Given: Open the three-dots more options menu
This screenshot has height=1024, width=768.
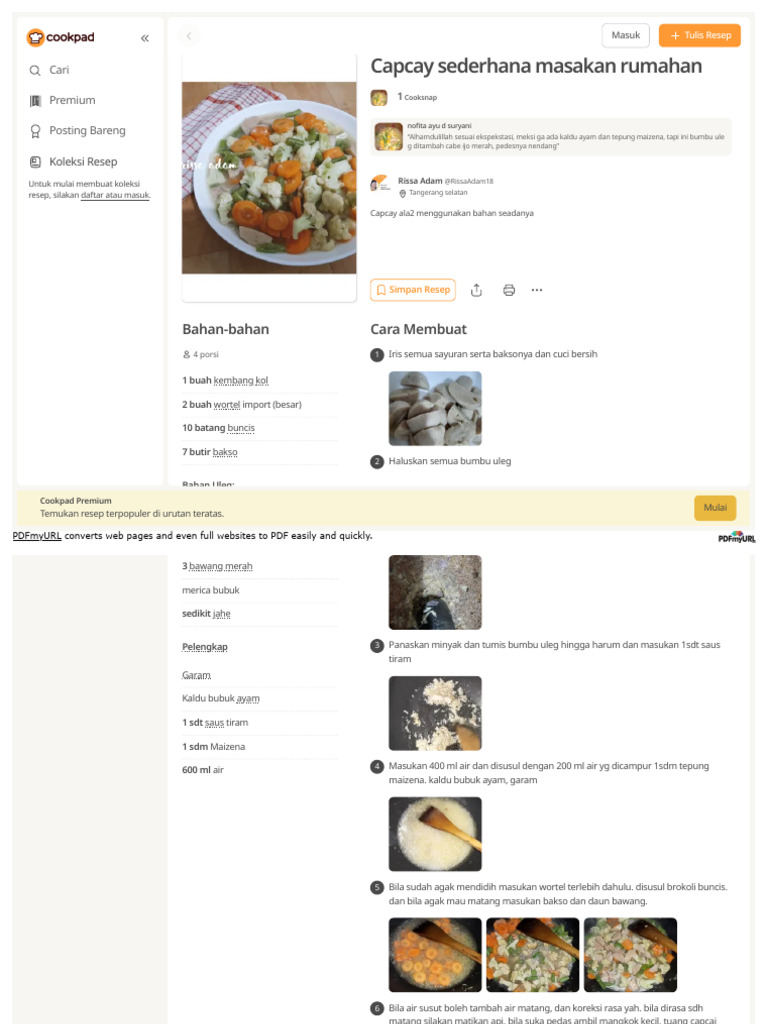Looking at the screenshot, I should pos(537,290).
